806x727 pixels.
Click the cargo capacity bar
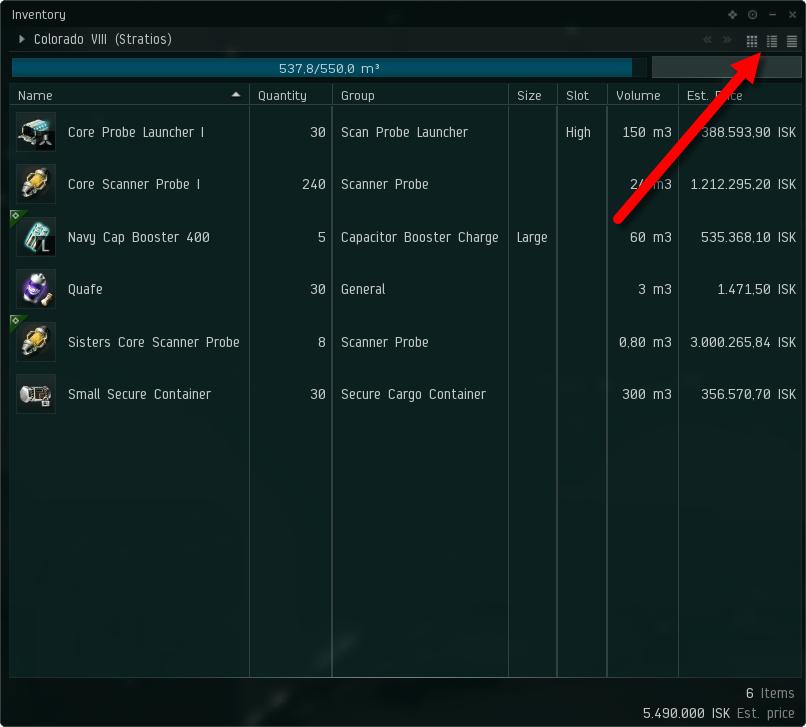(321, 68)
